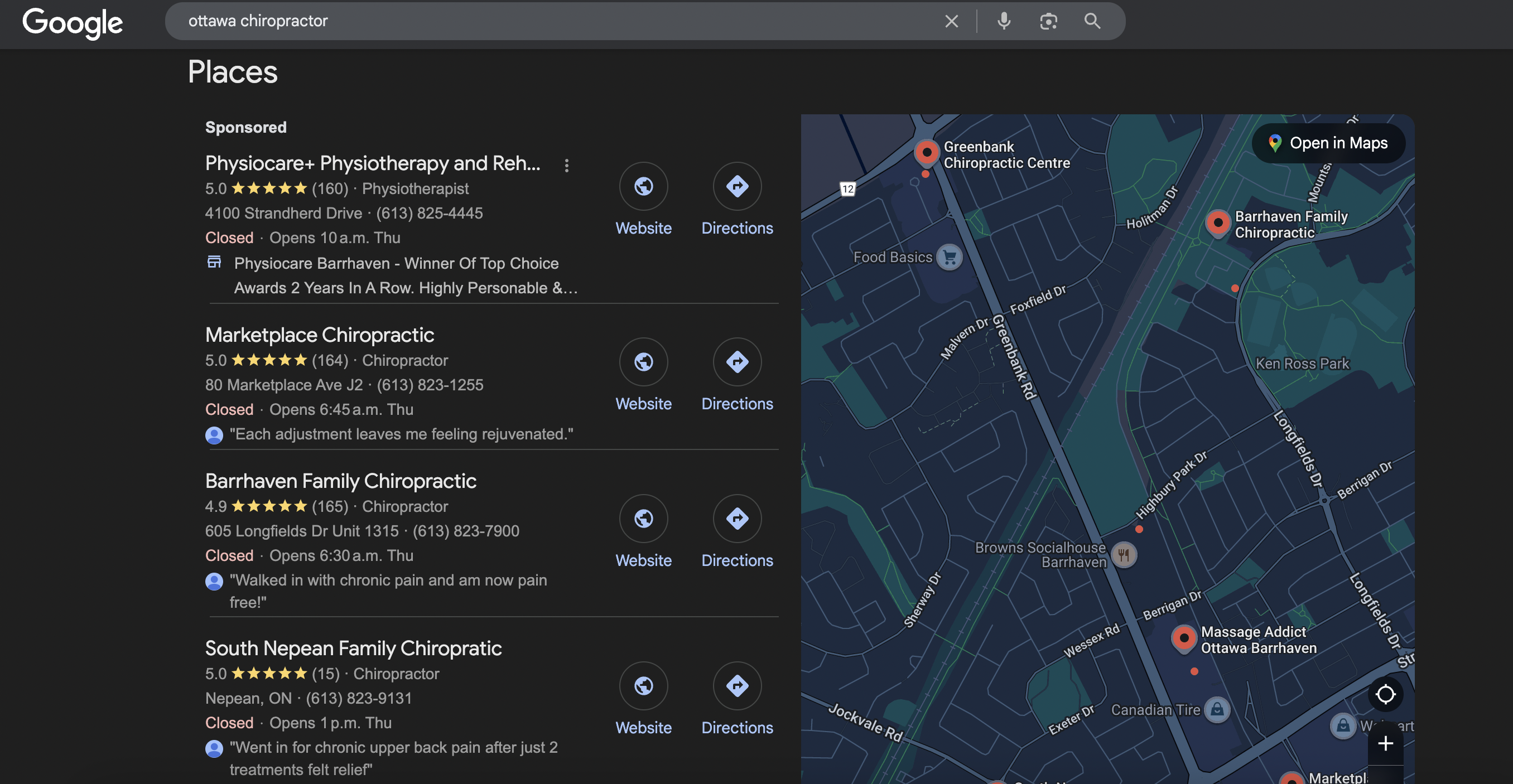Click address 80 Marketplace Ave J2
1513x784 pixels.
pyautogui.click(x=283, y=385)
